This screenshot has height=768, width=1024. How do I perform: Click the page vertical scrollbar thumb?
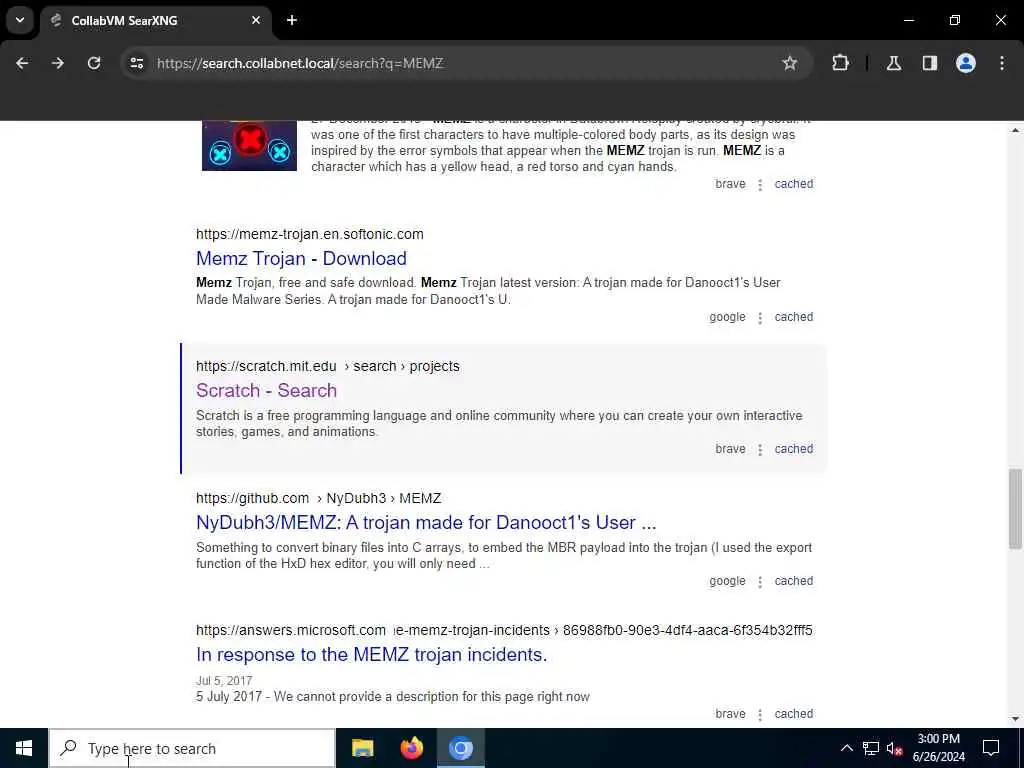click(1015, 509)
